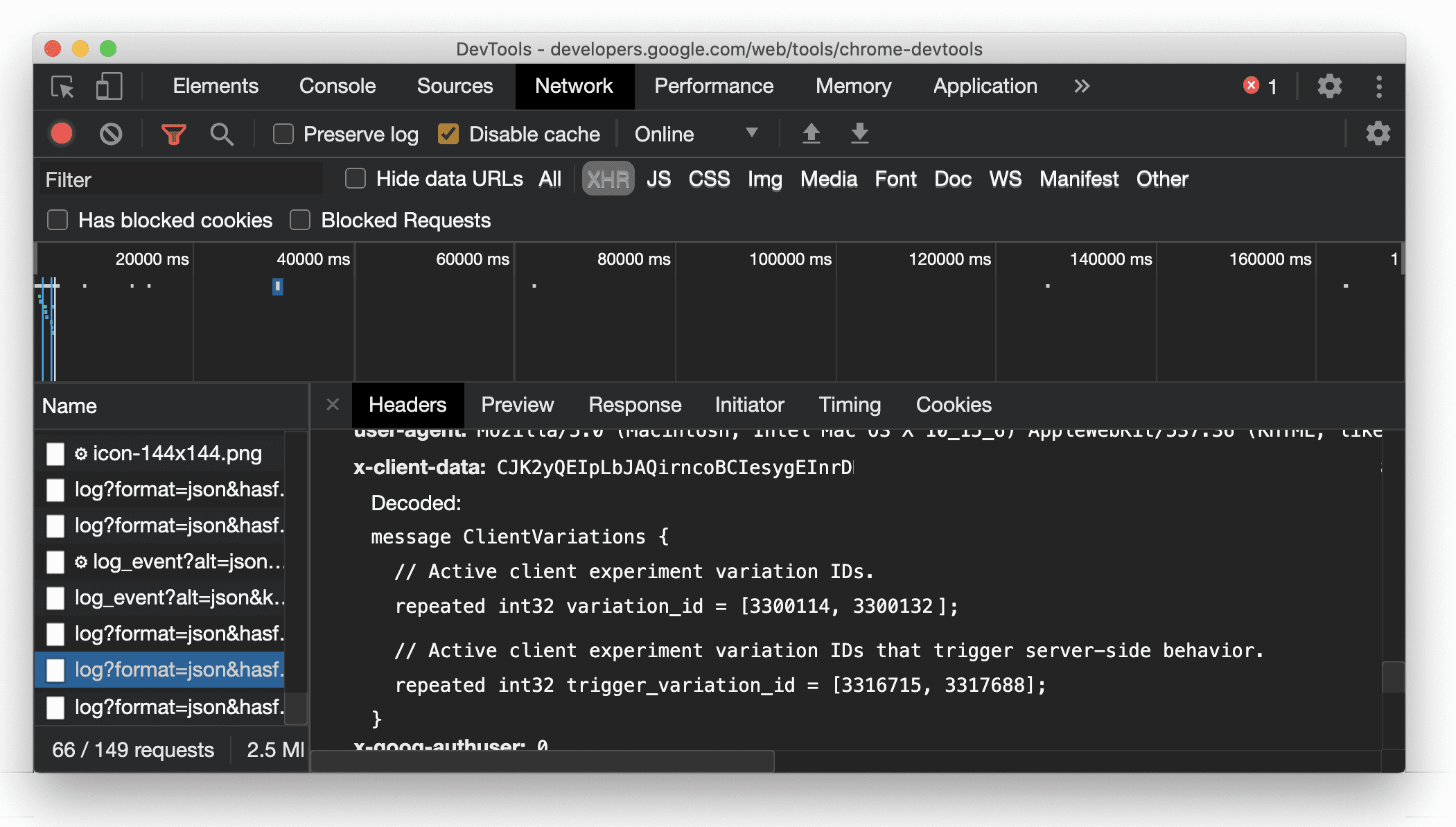
Task: Click the Preview tab header
Action: (x=517, y=405)
